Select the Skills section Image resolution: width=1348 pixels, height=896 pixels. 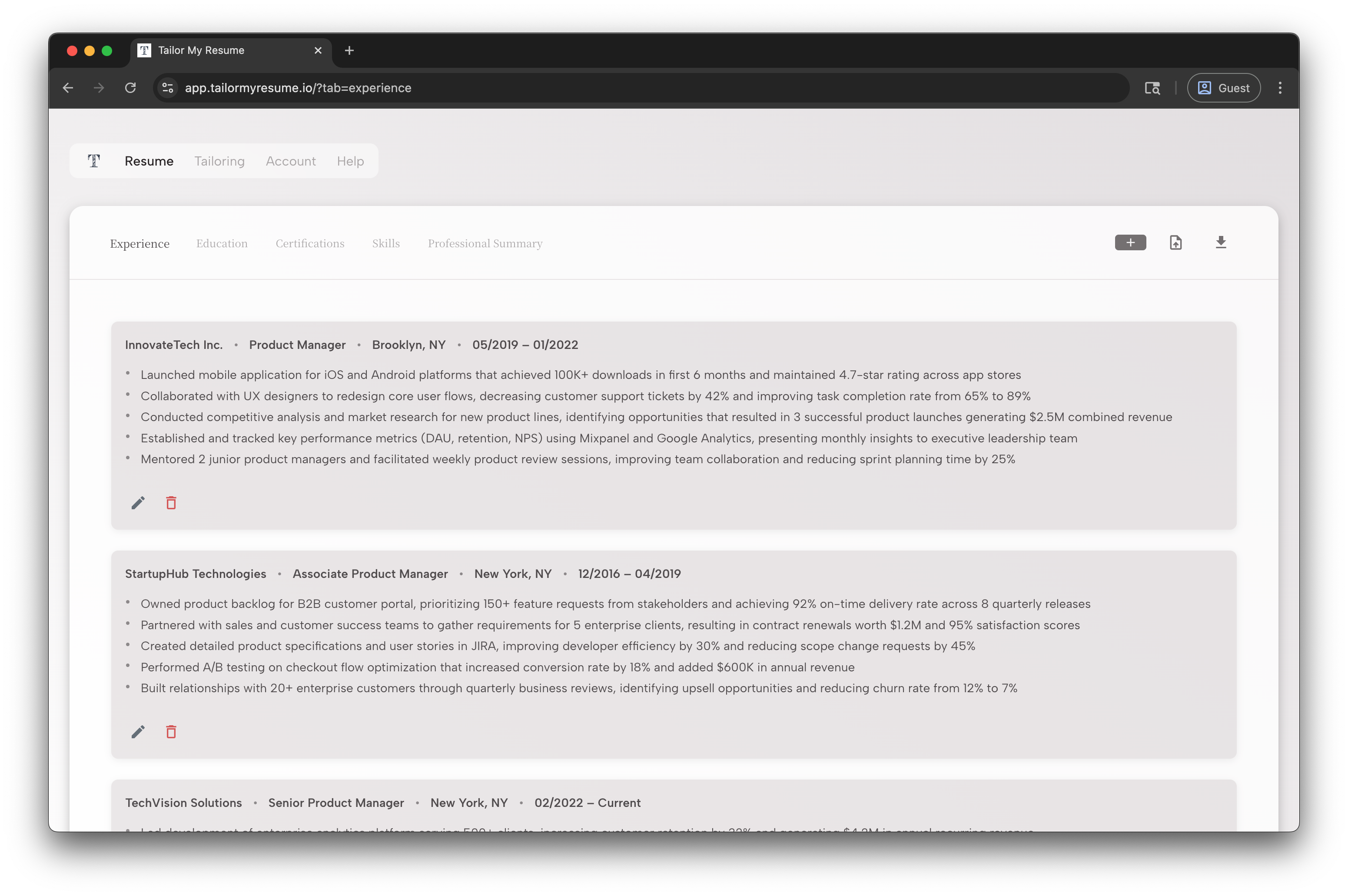pyautogui.click(x=386, y=243)
